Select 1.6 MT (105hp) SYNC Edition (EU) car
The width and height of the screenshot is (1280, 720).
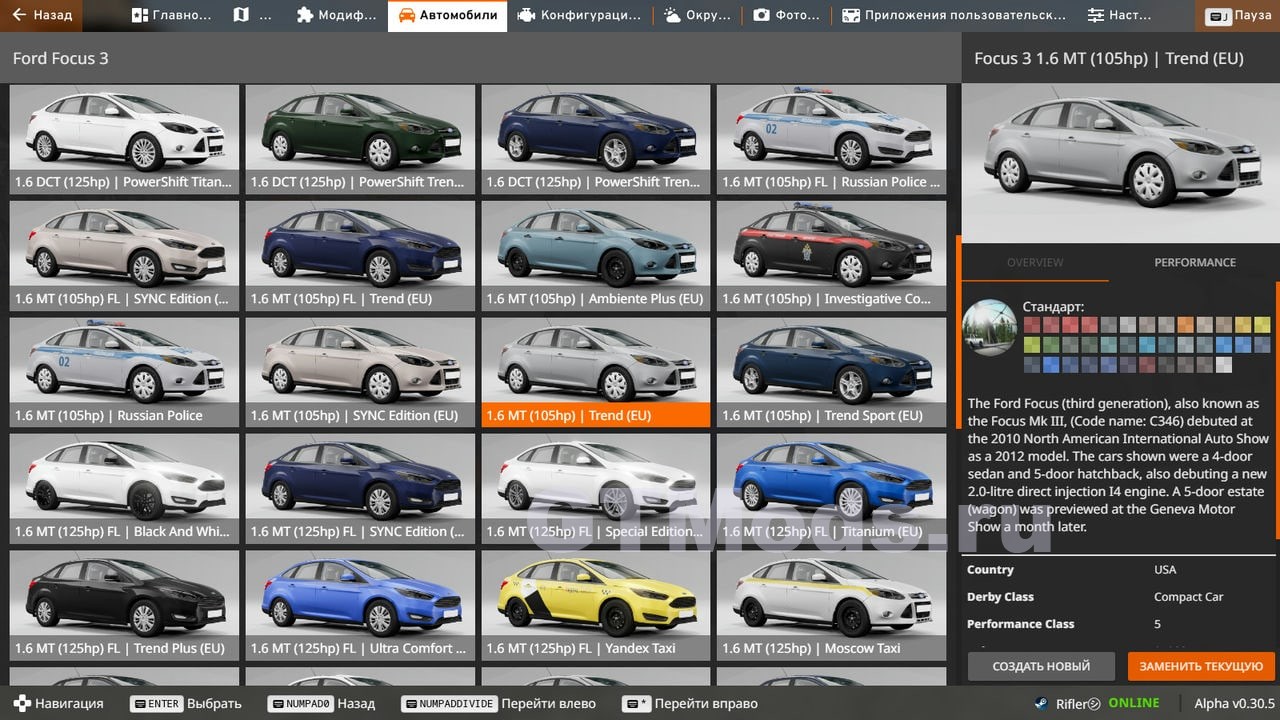(x=360, y=372)
